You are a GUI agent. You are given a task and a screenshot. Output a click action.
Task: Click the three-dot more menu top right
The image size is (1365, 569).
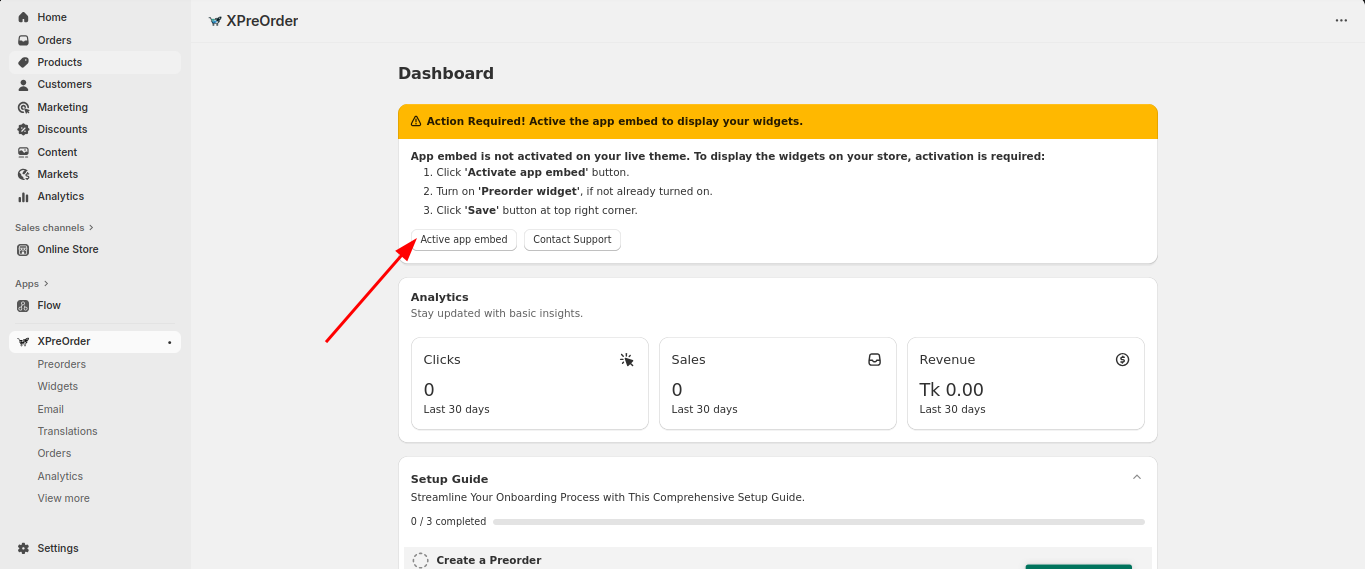click(1341, 21)
